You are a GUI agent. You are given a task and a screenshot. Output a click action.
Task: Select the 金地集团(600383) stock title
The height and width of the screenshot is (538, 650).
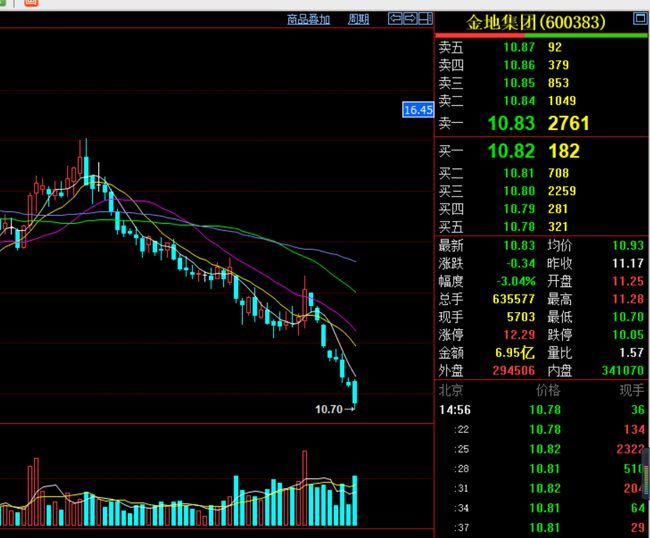click(535, 22)
